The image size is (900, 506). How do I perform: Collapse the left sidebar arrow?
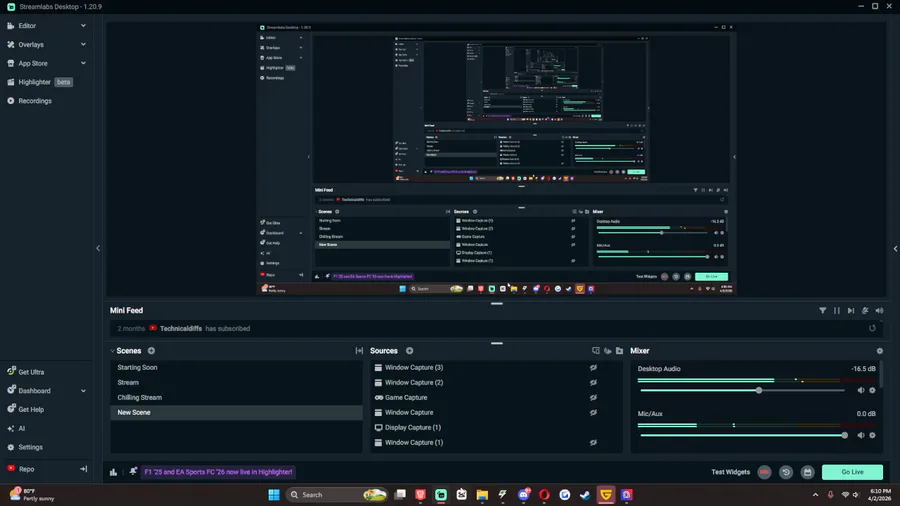(98, 248)
